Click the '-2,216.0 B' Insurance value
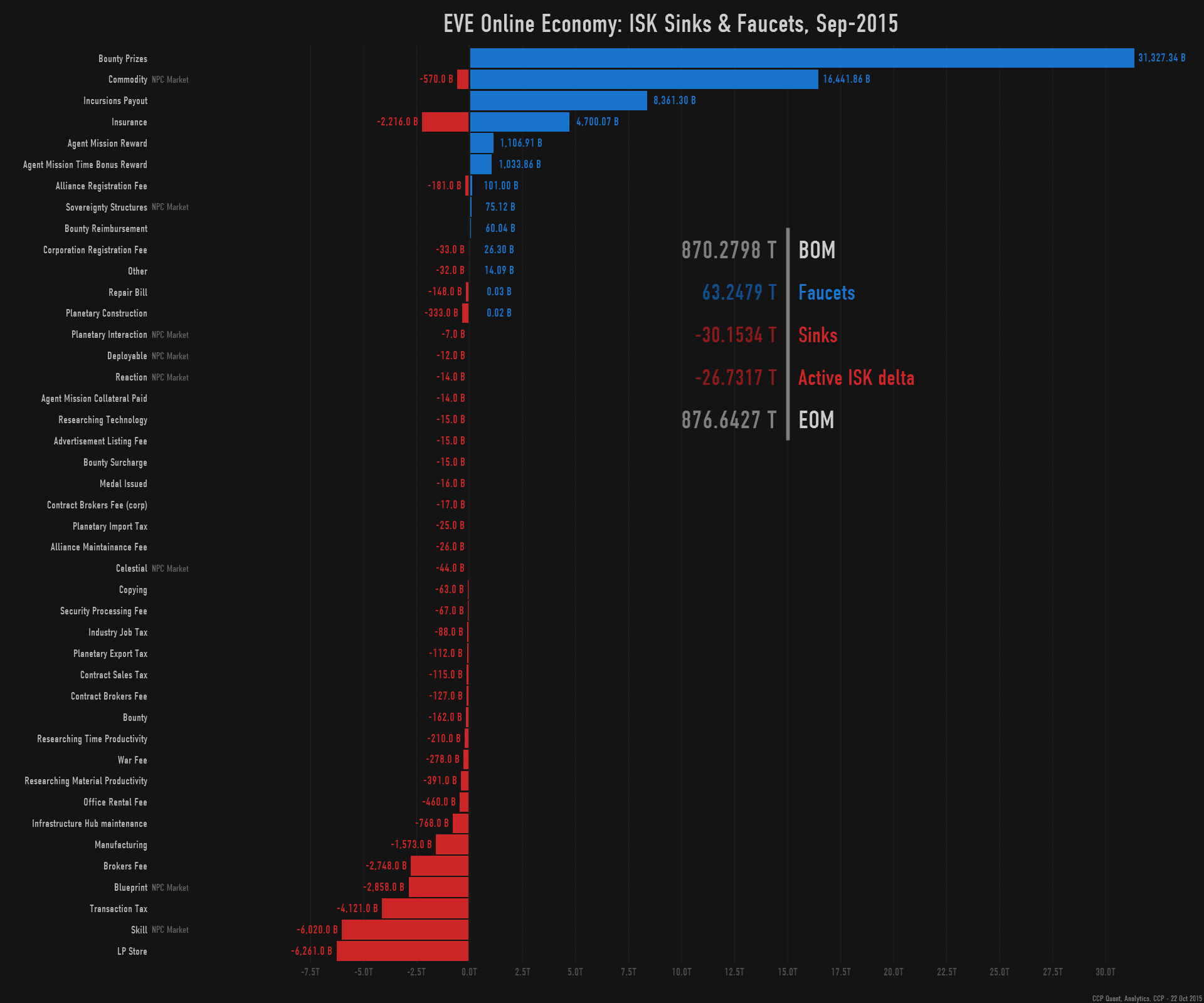This screenshot has height=1003, width=1204. pyautogui.click(x=397, y=122)
